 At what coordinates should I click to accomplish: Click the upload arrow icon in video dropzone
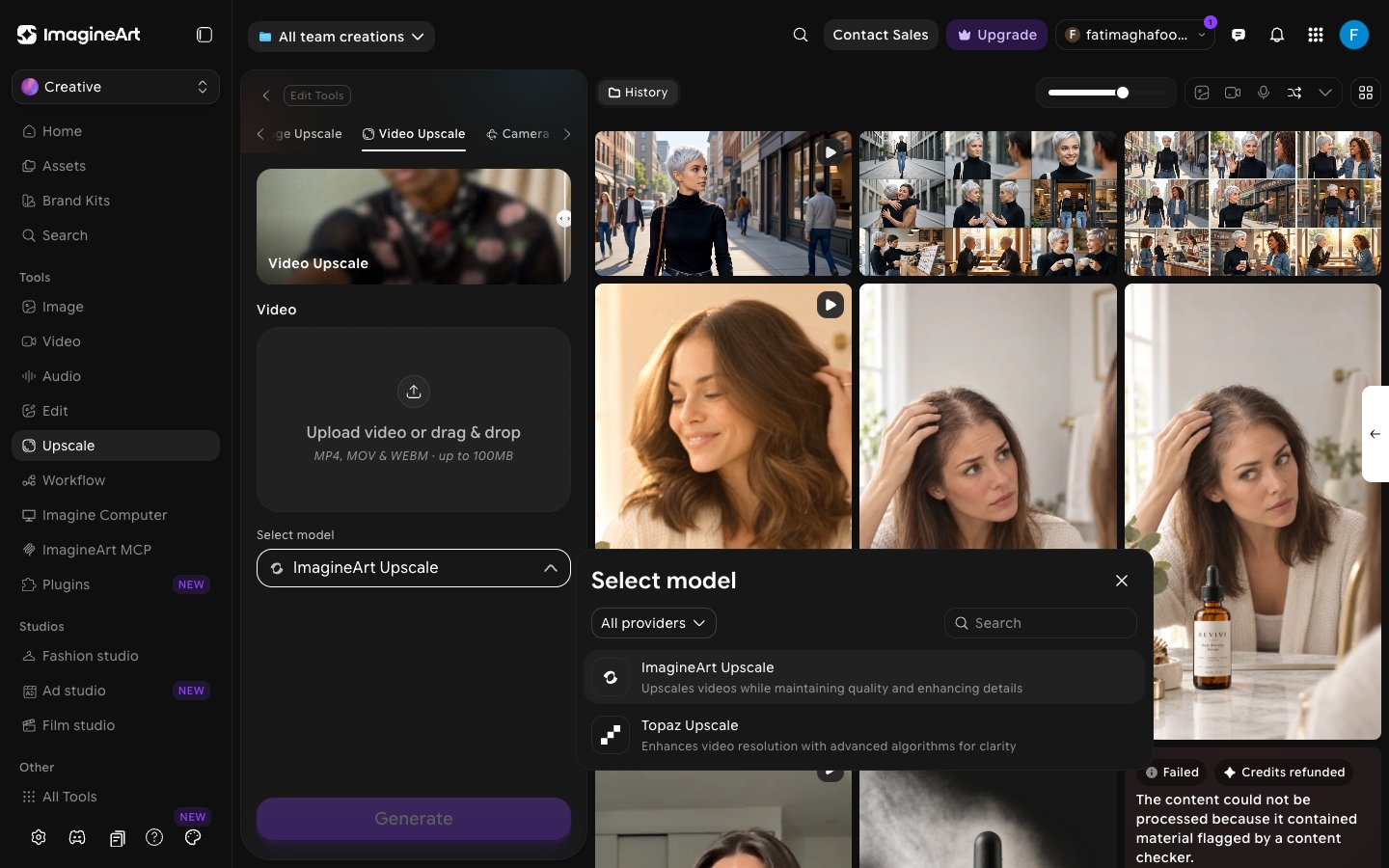click(414, 392)
